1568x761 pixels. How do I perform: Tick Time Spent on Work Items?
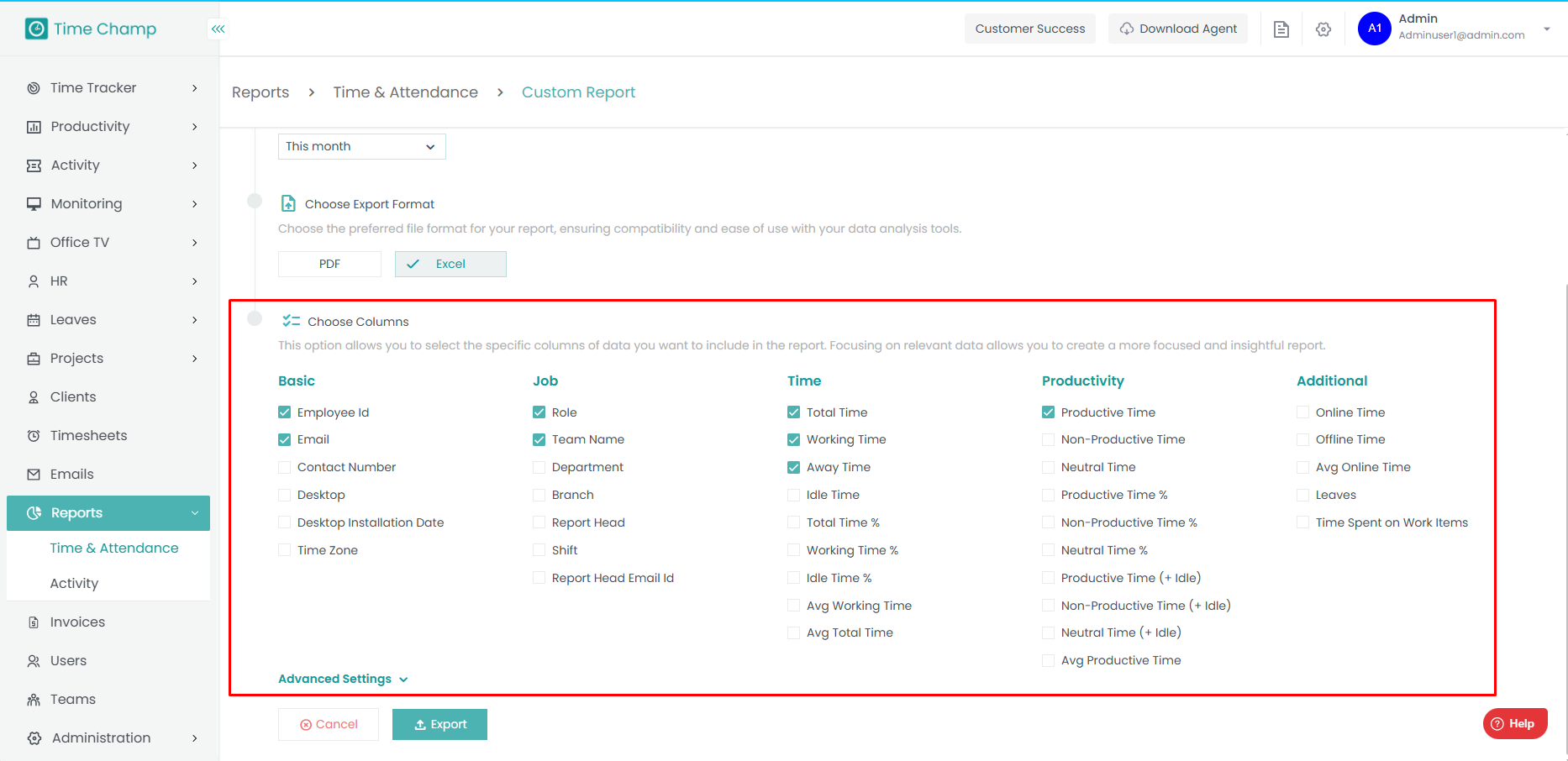[x=1303, y=522]
